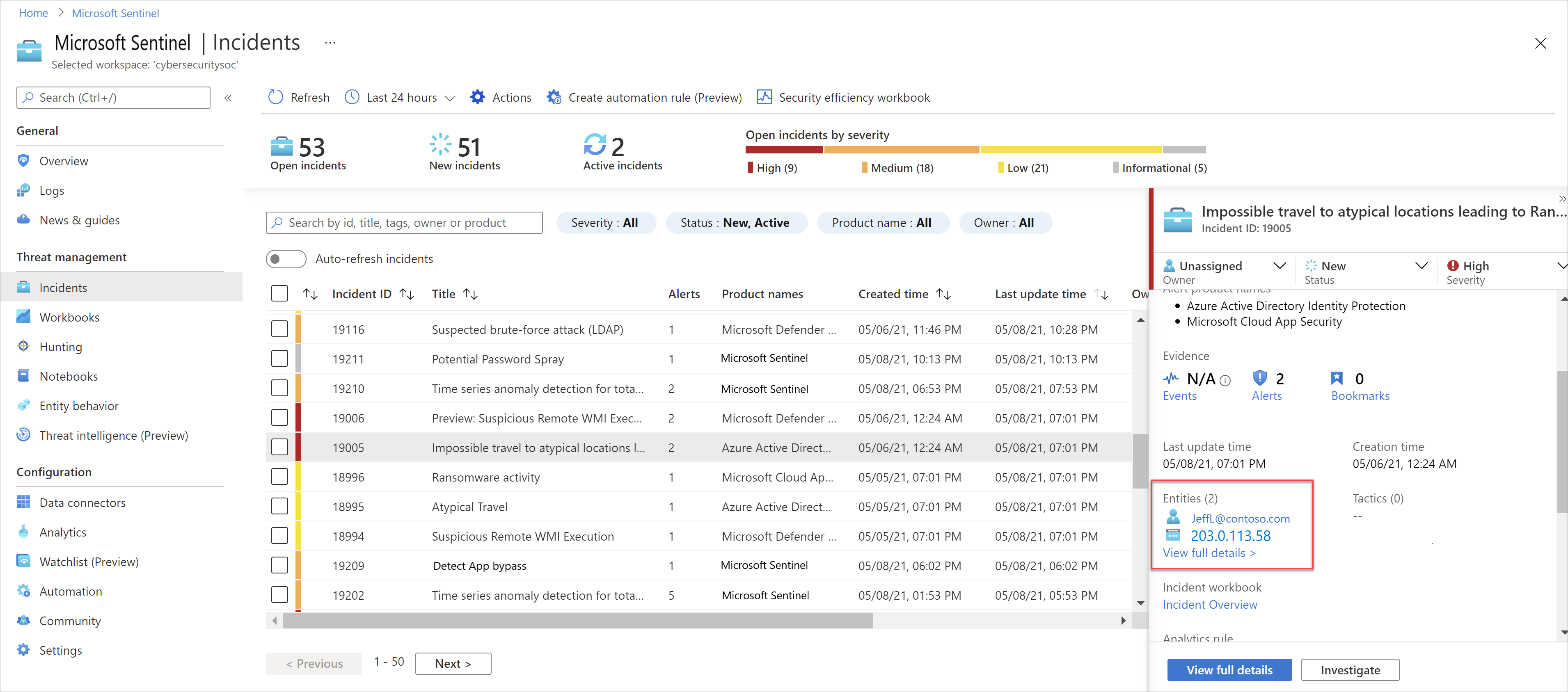Click the High severity red bar segment
1568x692 pixels.
point(784,150)
